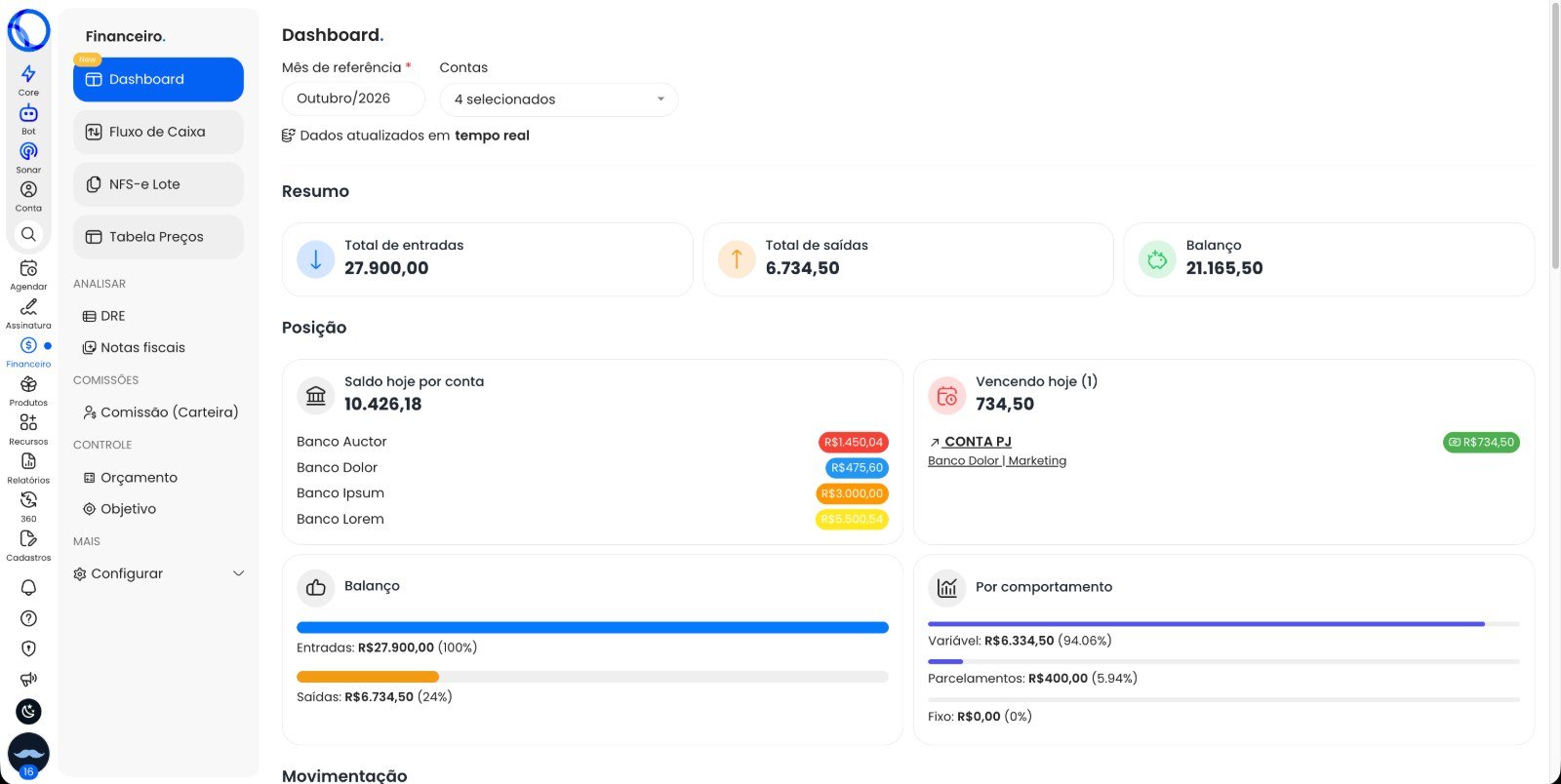
Task: Click the app logo at top left
Action: coord(28,30)
